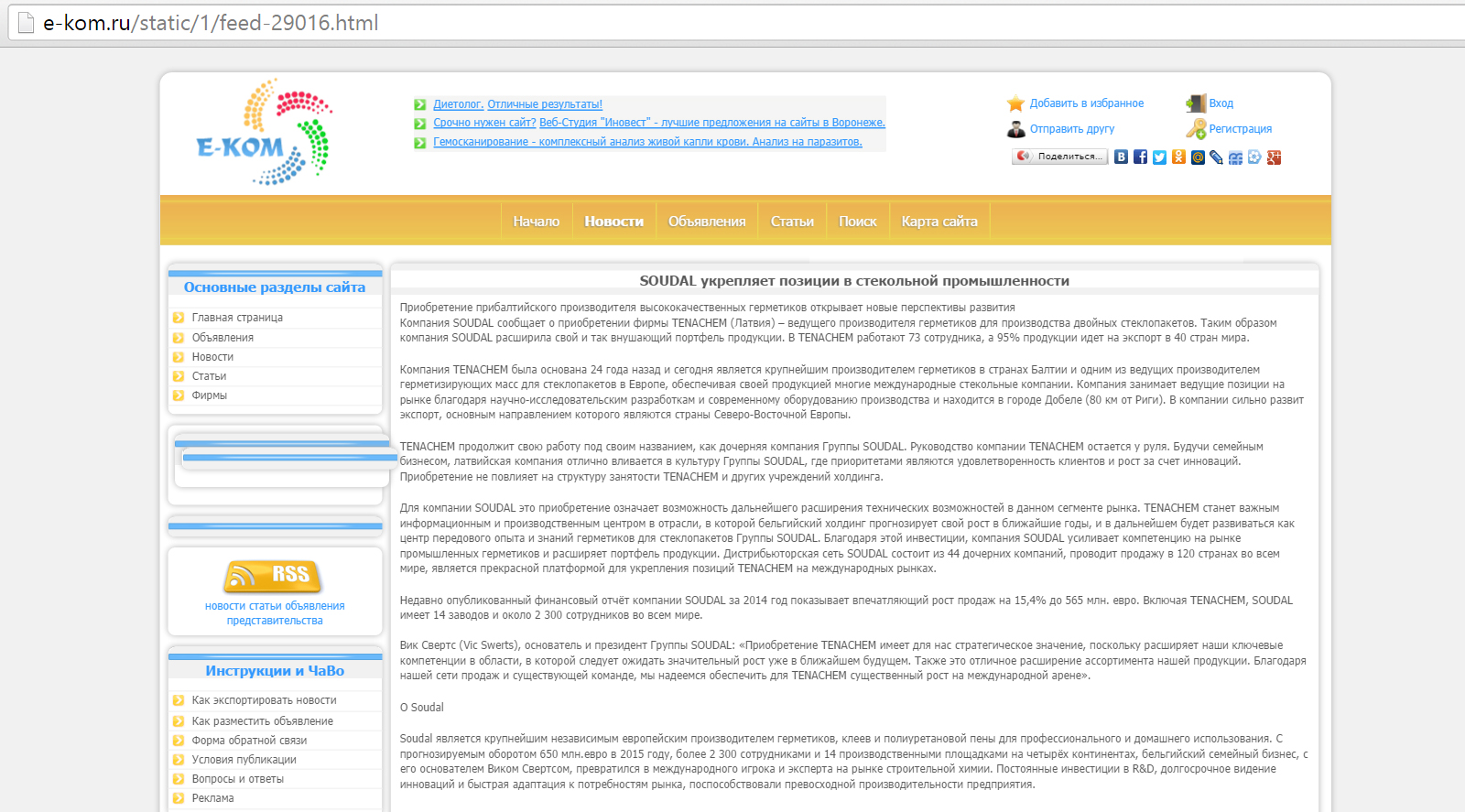This screenshot has height=812, width=1465.
Task: Open the Начало tab in navigation bar
Action: pos(537,222)
